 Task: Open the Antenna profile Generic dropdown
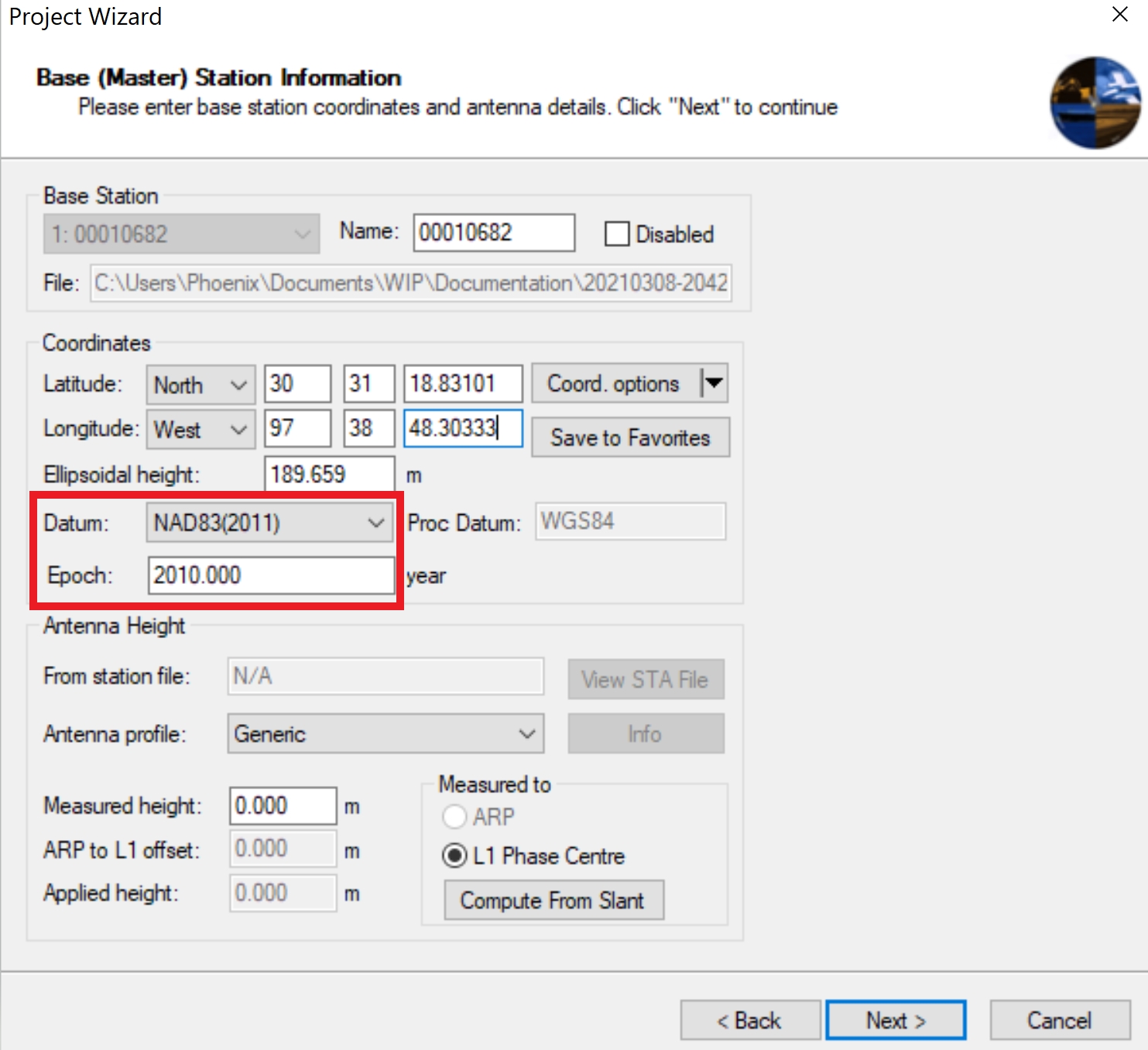tap(385, 733)
